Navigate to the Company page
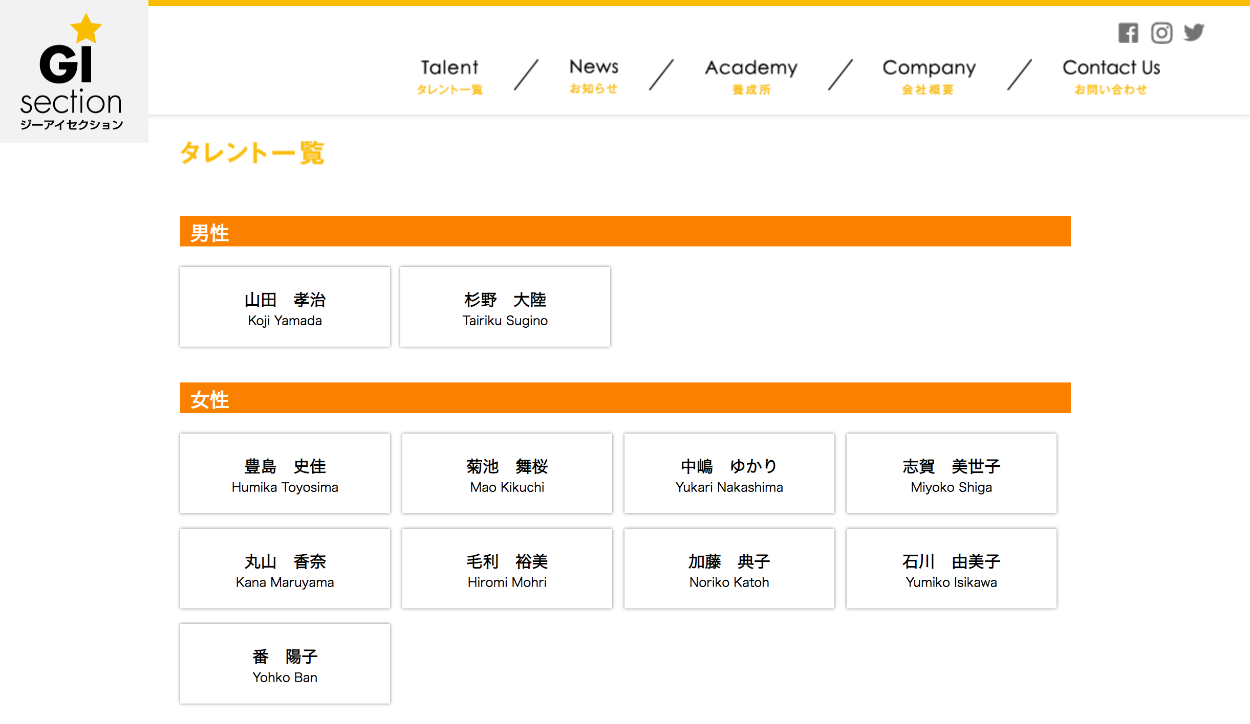The height and width of the screenshot is (724, 1250). (x=928, y=76)
